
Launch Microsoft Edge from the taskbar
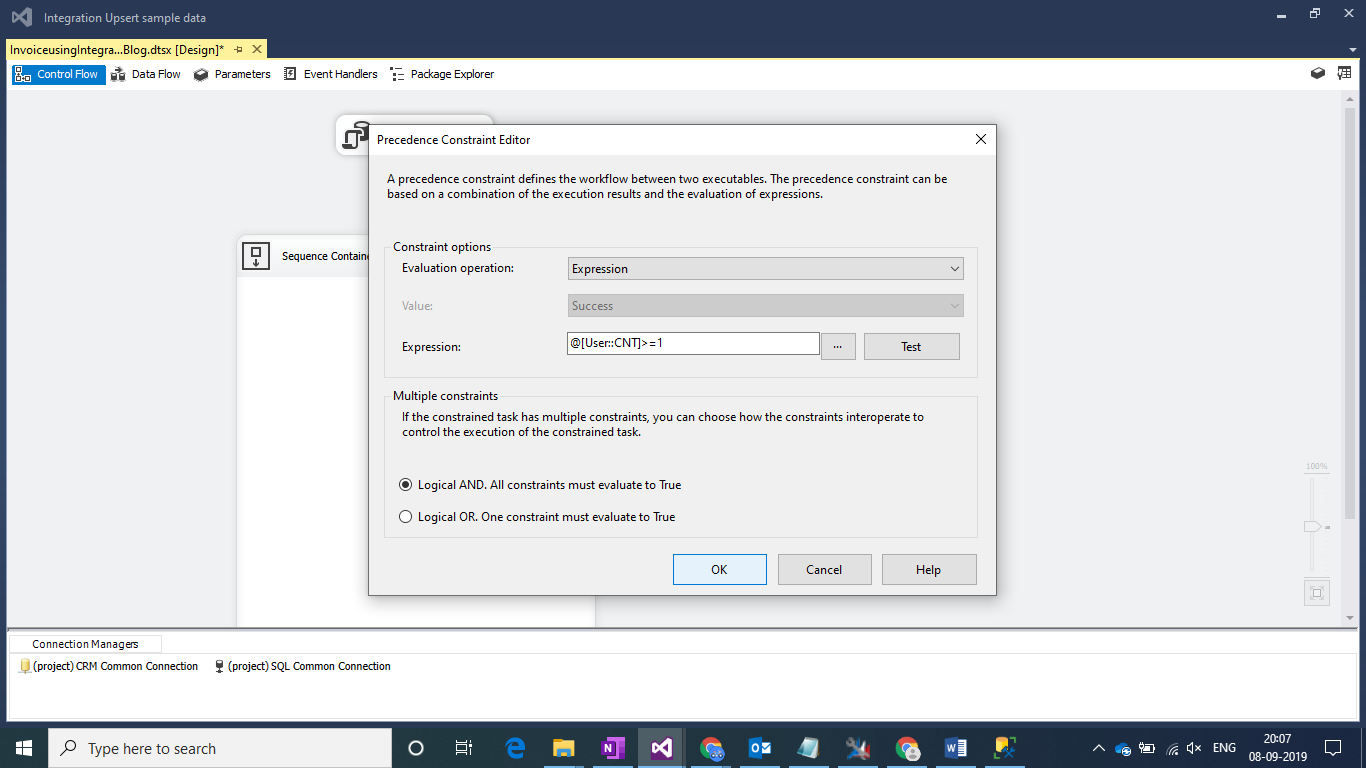pos(515,748)
